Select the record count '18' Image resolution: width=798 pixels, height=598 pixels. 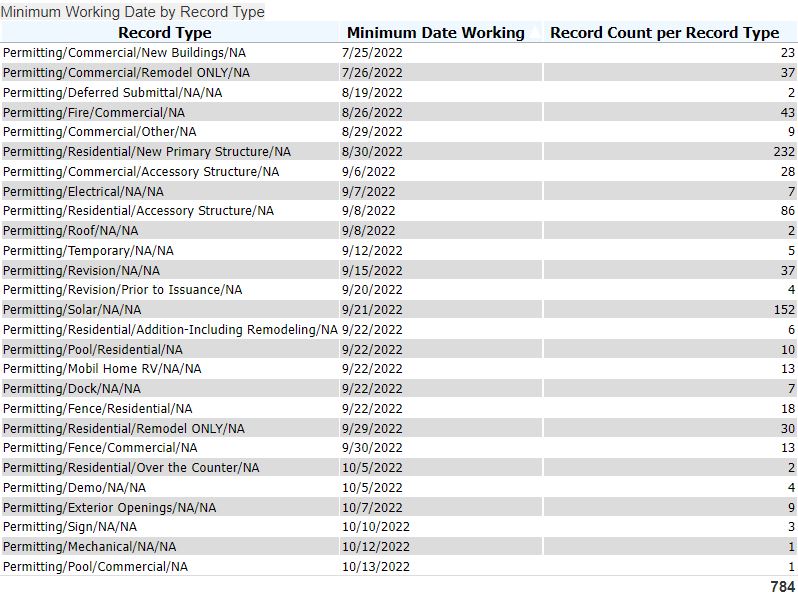click(x=787, y=408)
